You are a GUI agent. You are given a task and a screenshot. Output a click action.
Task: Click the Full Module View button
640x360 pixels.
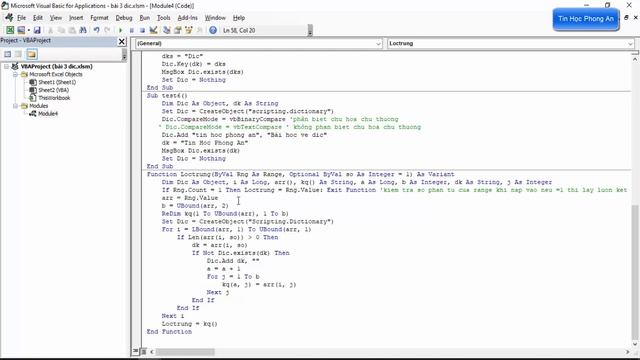pyautogui.click(x=143, y=351)
